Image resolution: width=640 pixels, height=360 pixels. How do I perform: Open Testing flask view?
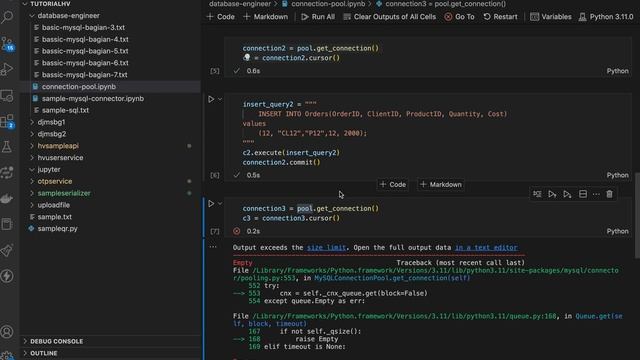7,147
